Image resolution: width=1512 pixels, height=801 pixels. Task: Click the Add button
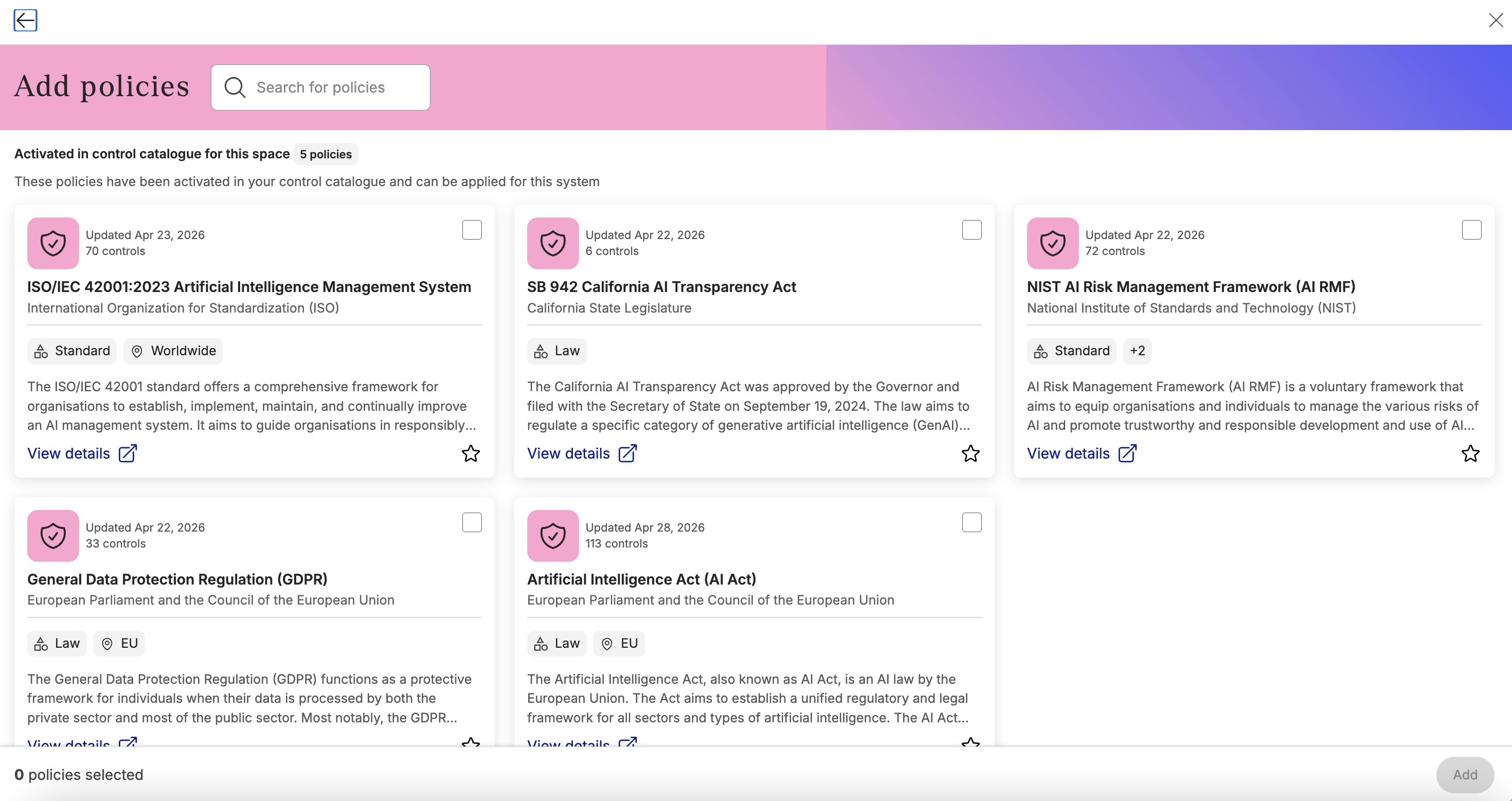pyautogui.click(x=1465, y=775)
